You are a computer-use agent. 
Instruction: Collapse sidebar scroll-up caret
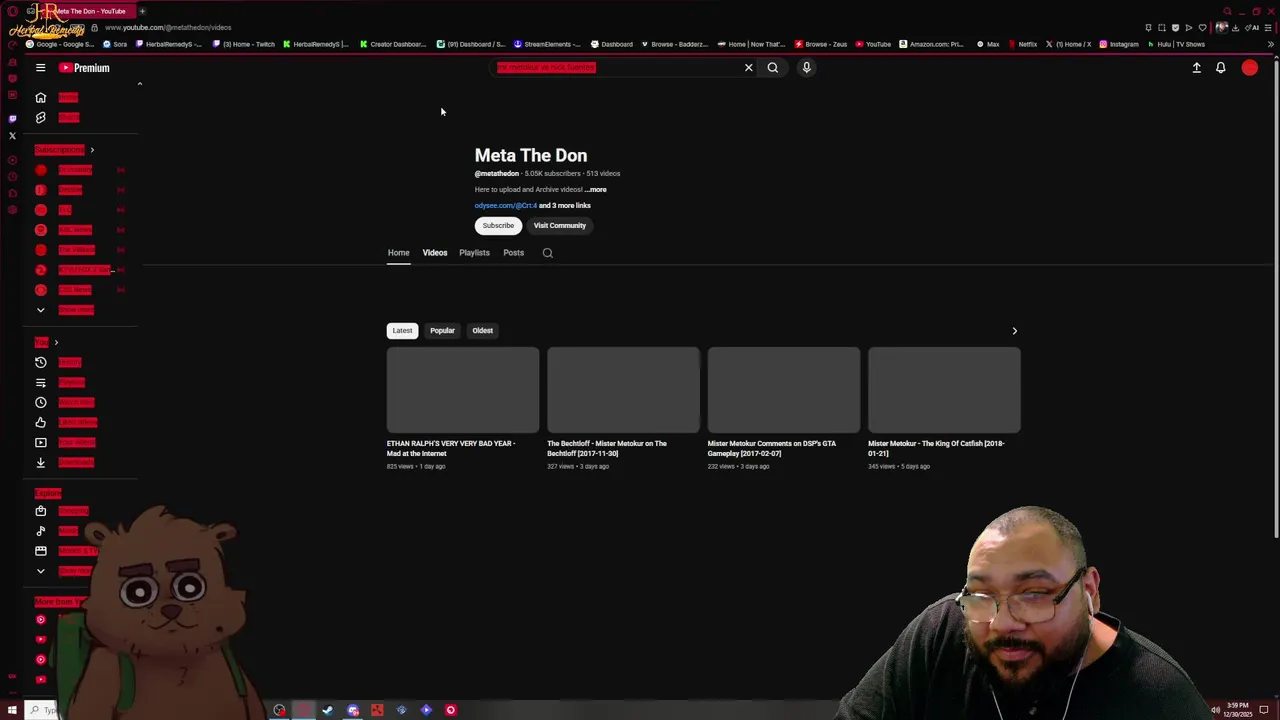click(140, 84)
